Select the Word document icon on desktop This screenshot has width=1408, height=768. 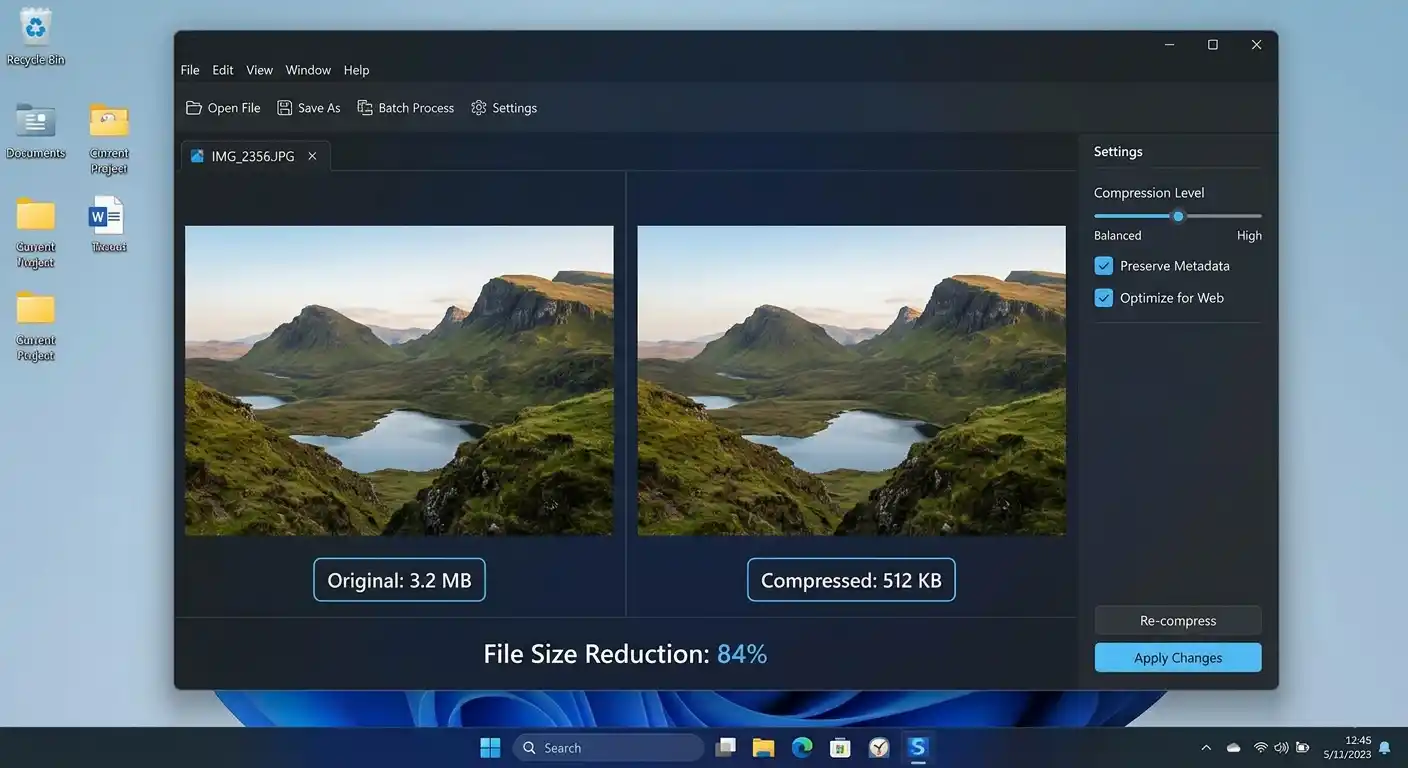[x=107, y=215]
